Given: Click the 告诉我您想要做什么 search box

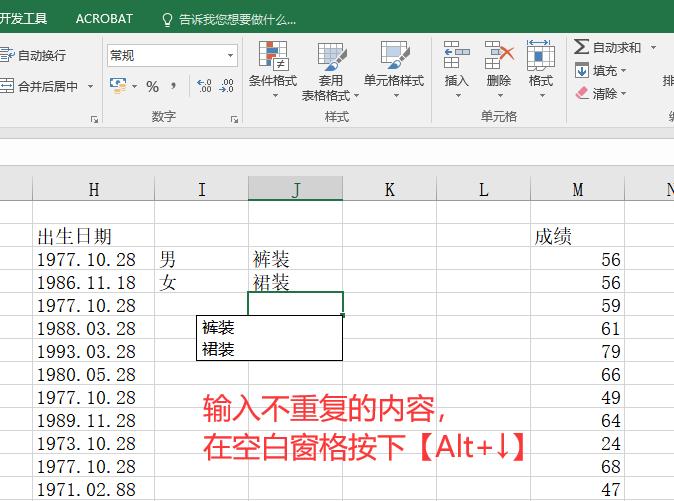Looking at the screenshot, I should point(236,19).
